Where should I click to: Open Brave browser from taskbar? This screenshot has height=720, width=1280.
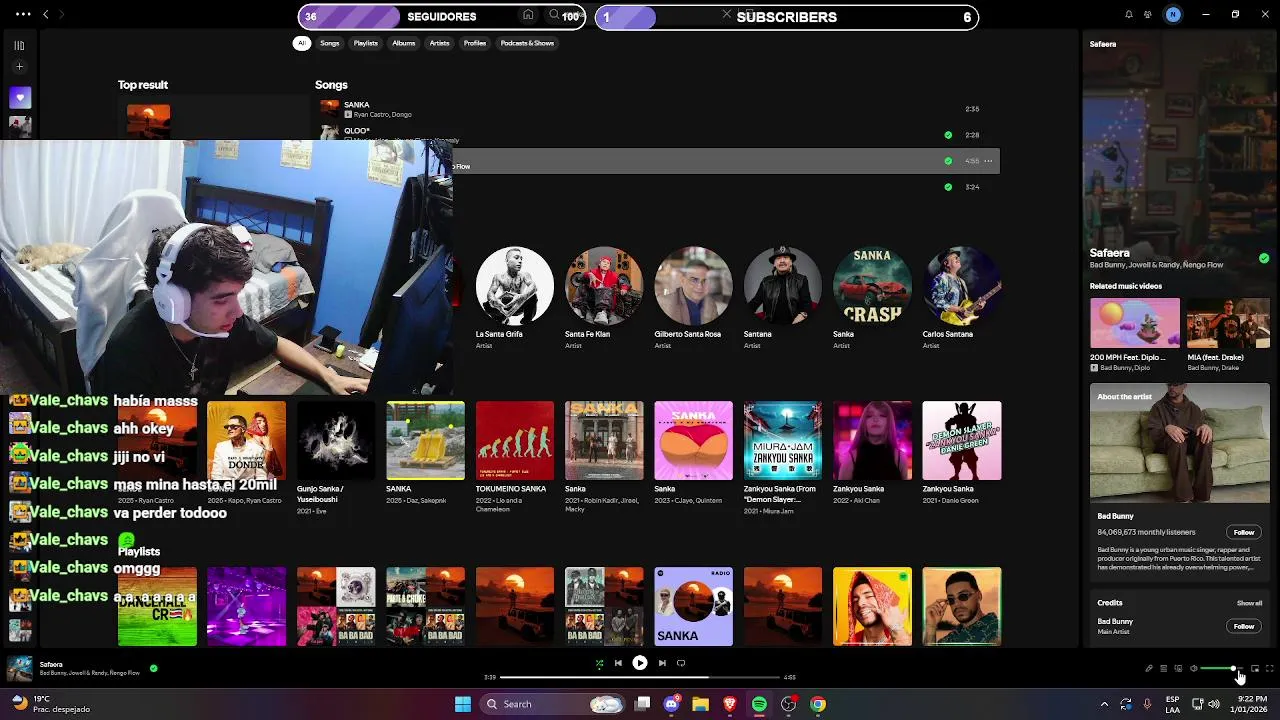[730, 704]
